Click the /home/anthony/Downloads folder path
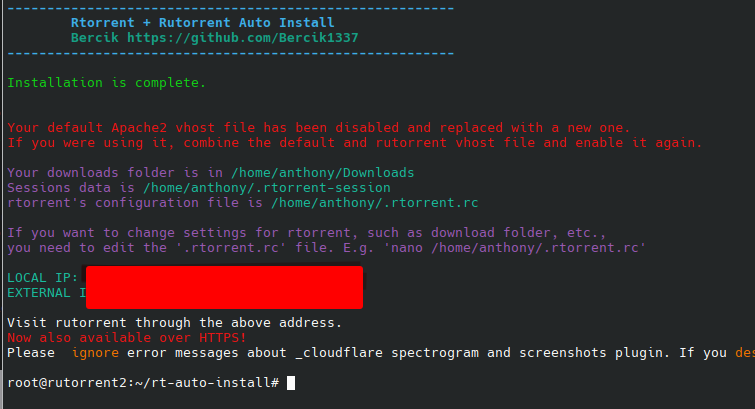 click(325, 173)
